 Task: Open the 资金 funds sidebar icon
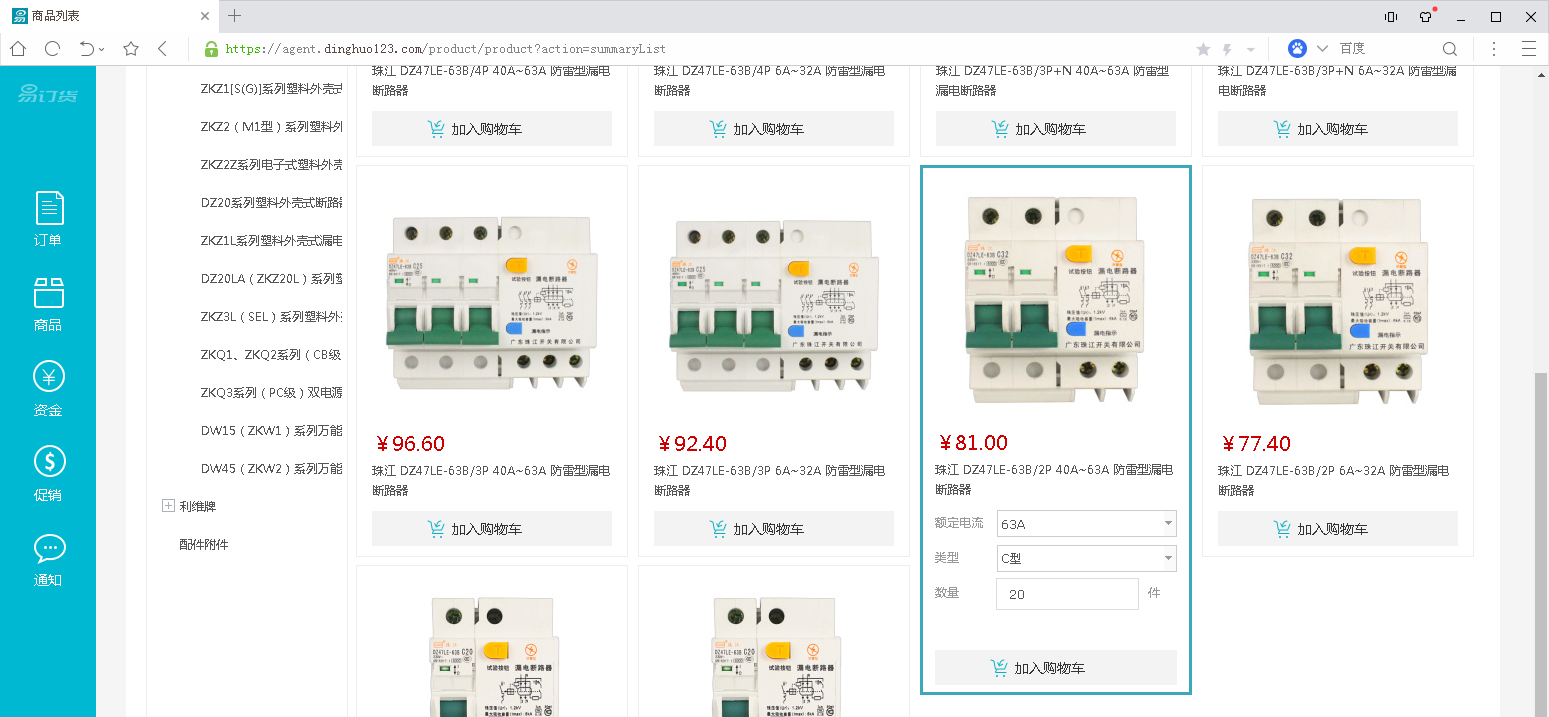[48, 389]
